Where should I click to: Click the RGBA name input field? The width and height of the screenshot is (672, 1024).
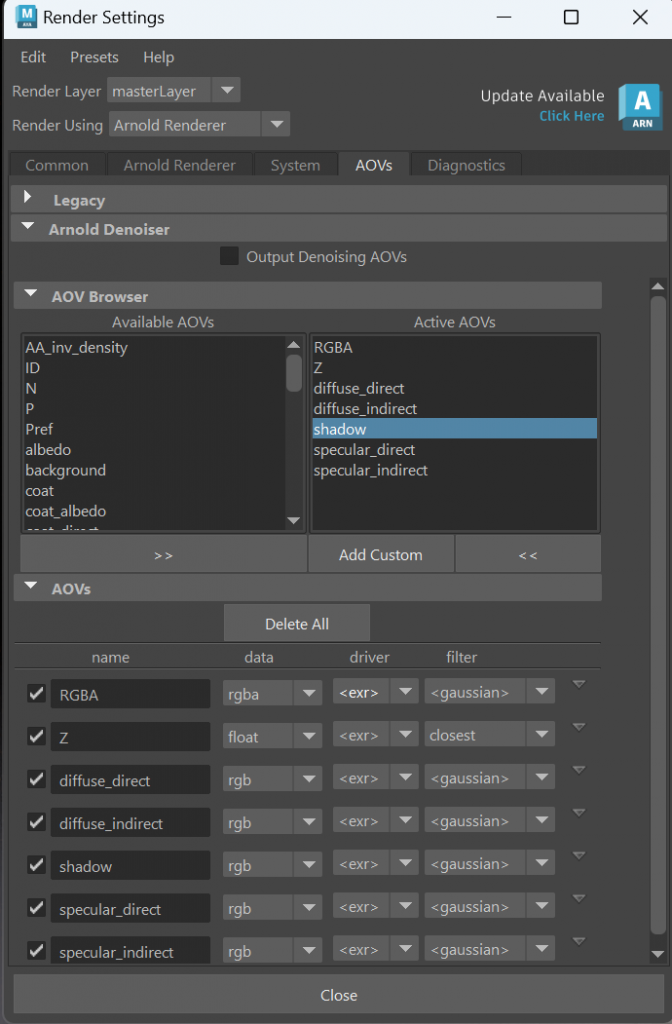tap(131, 694)
